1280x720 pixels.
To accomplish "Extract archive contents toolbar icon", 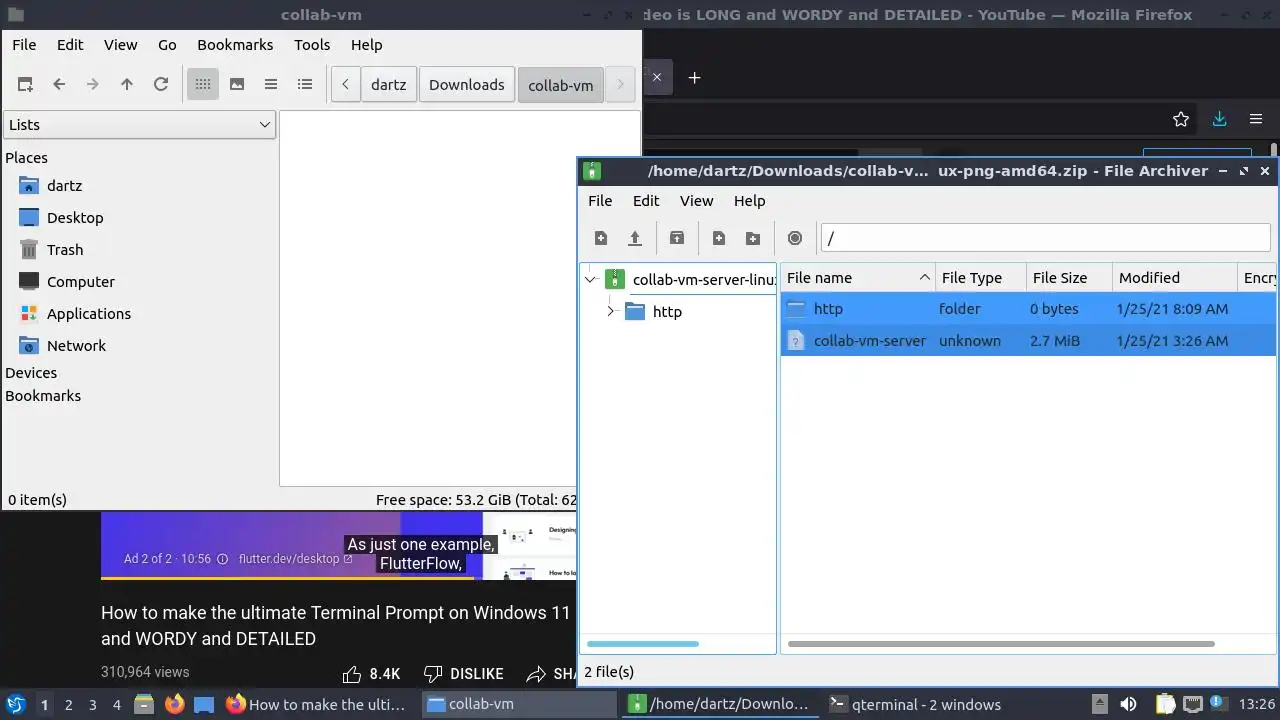I will (677, 238).
